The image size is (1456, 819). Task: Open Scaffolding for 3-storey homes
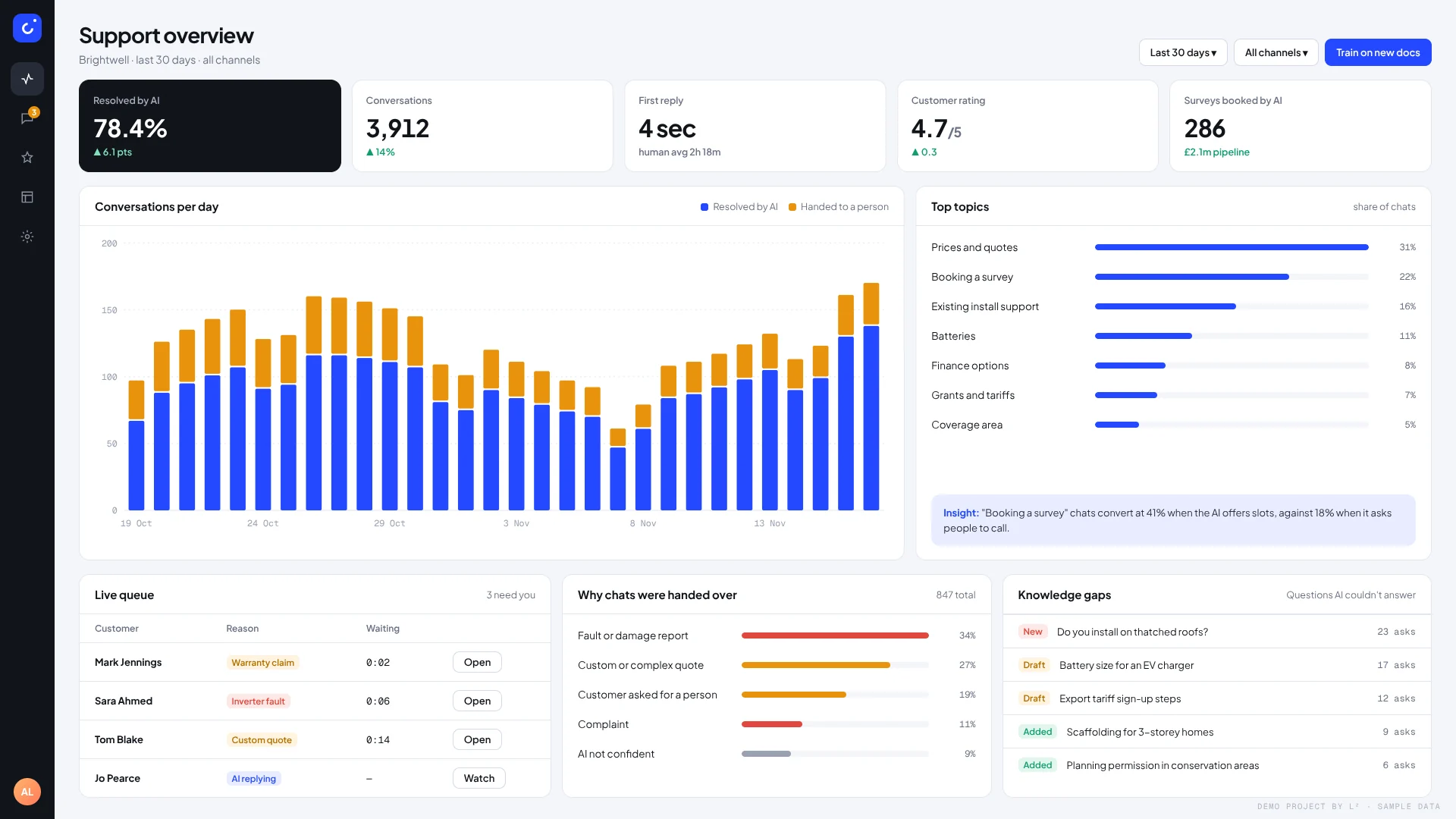(1216, 732)
